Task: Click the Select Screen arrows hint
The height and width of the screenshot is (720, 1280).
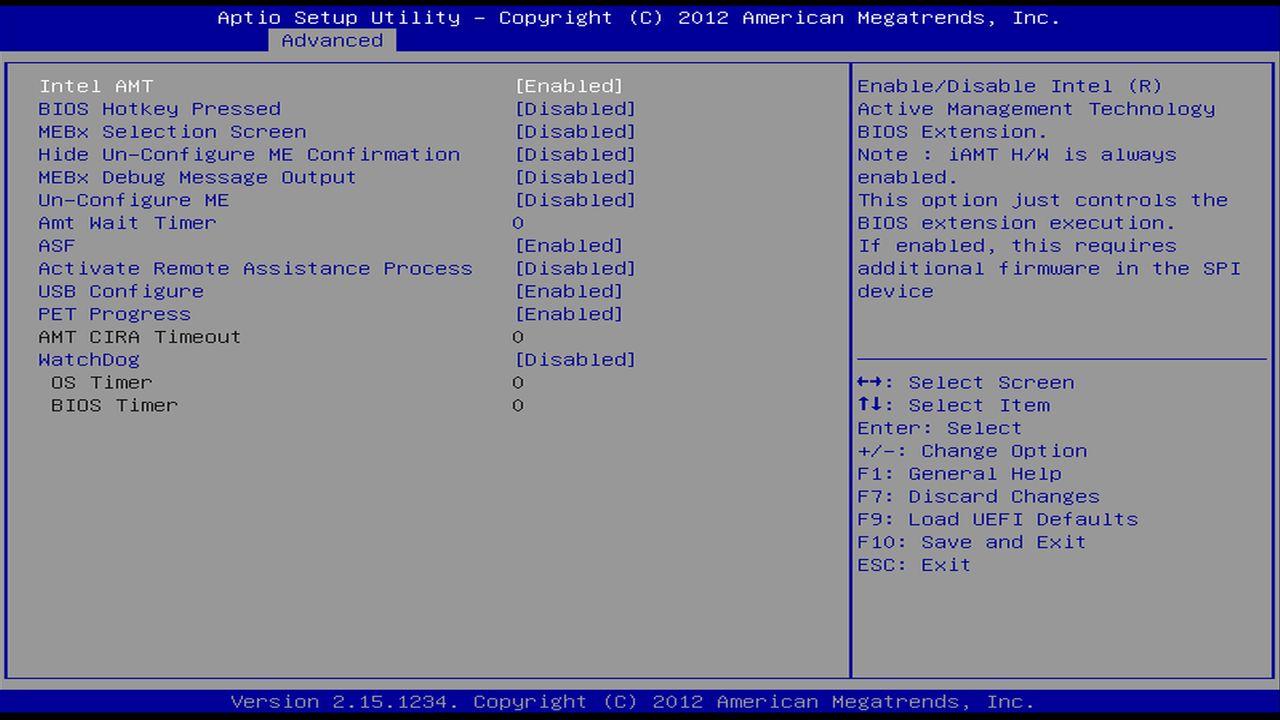Action: pyautogui.click(x=966, y=383)
